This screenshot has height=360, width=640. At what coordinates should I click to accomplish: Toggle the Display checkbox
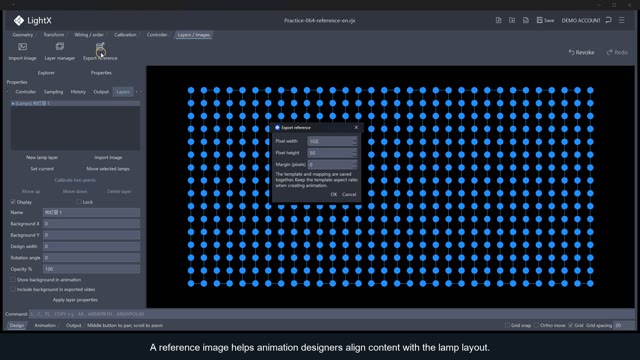point(13,202)
